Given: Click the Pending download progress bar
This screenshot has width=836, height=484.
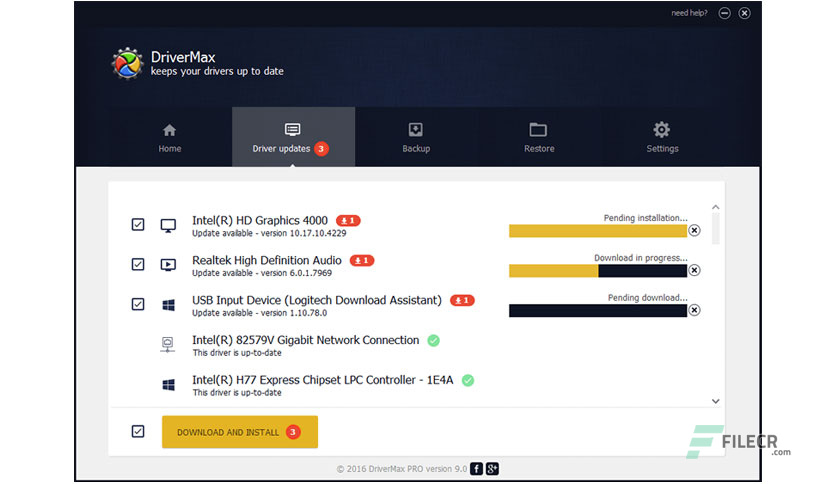Looking at the screenshot, I should point(598,311).
